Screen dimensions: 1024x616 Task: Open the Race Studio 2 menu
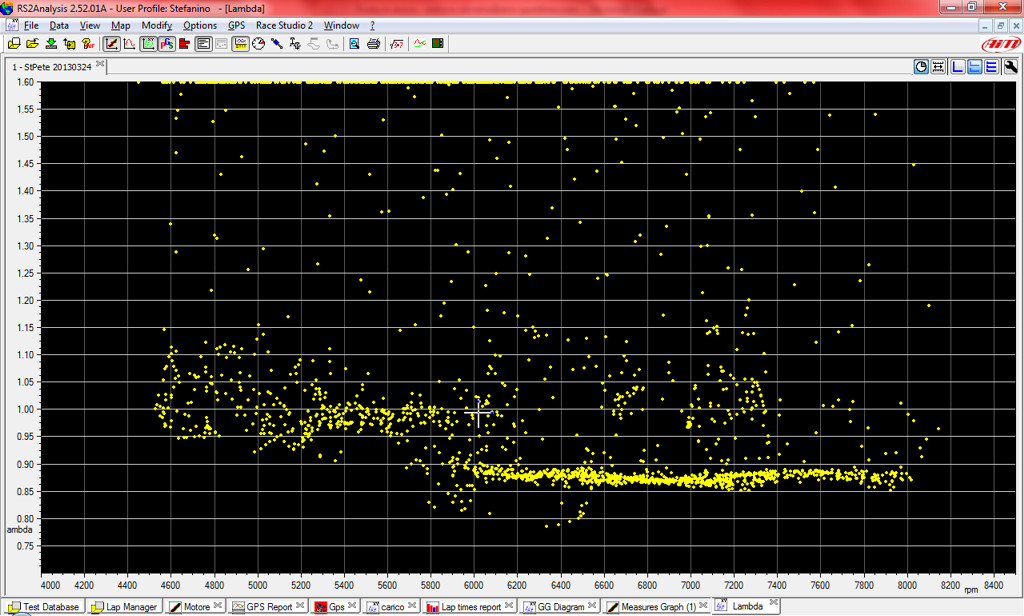tap(284, 25)
